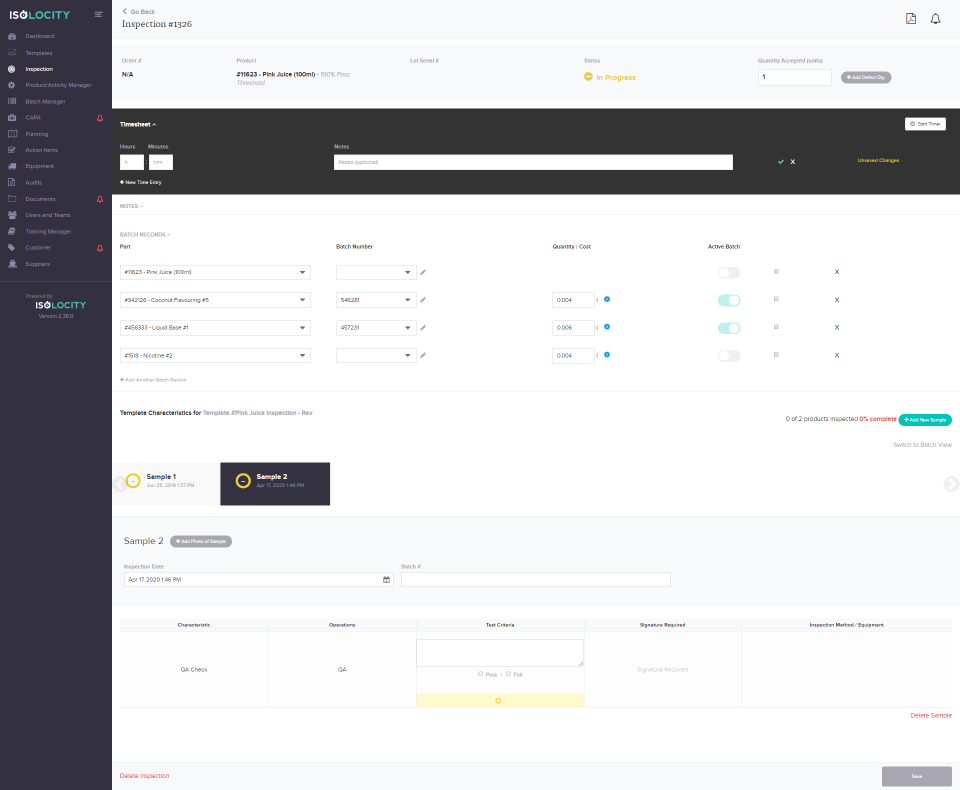The width and height of the screenshot is (960, 790).
Task: Click the info dot beside Nicotine #2 quantity
Action: [x=607, y=355]
